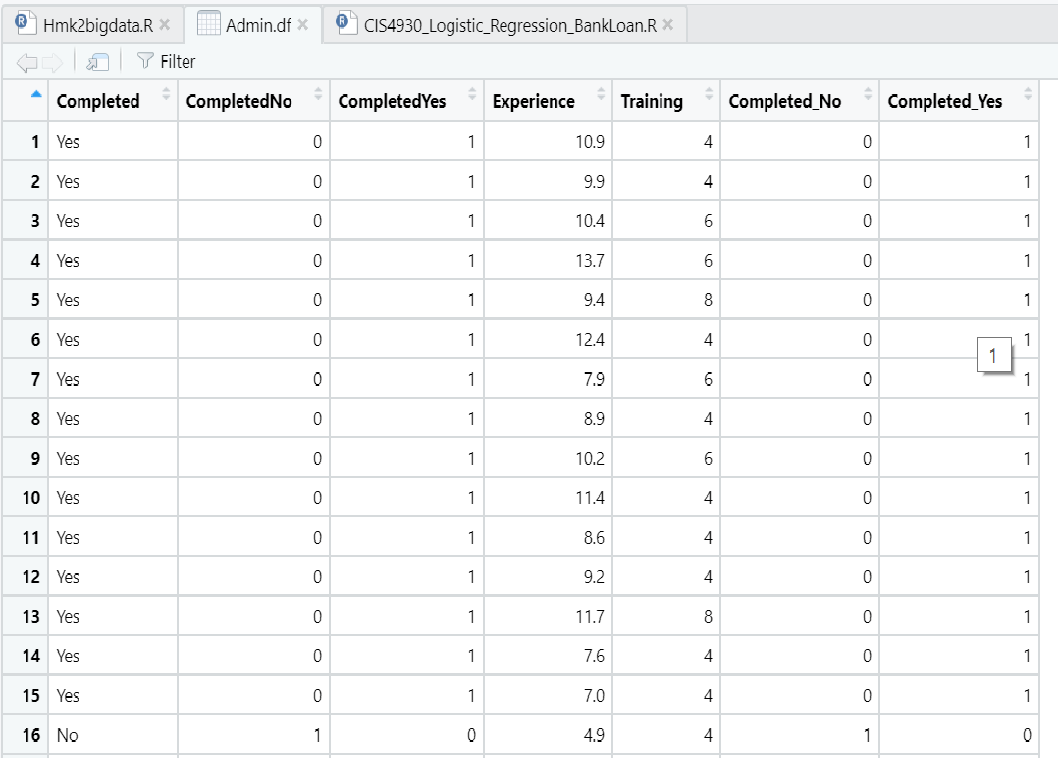Select the Experience value 8.6
Screen dimensions: 1058x758
pyautogui.click(x=594, y=537)
